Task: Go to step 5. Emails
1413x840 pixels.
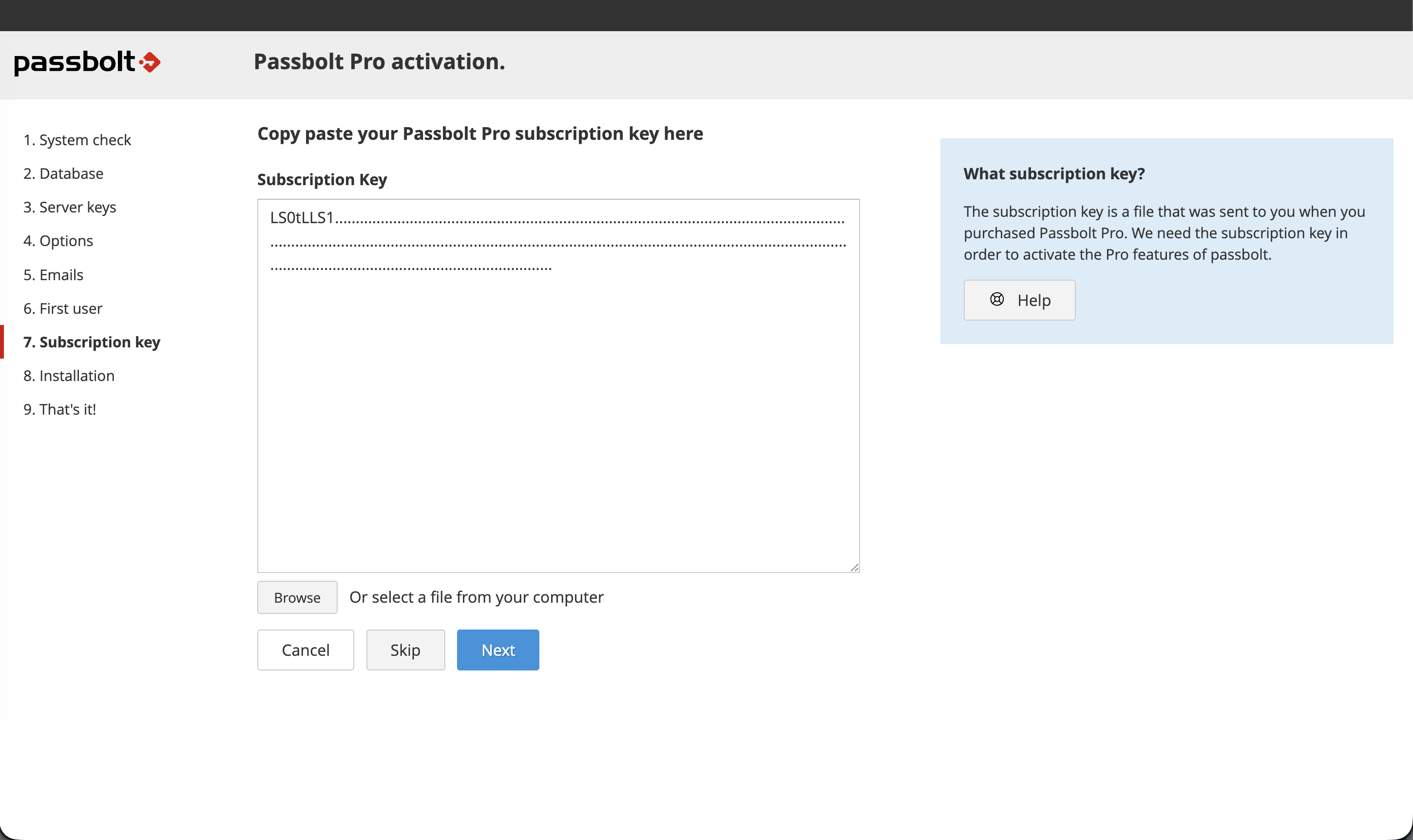Action: [x=53, y=274]
